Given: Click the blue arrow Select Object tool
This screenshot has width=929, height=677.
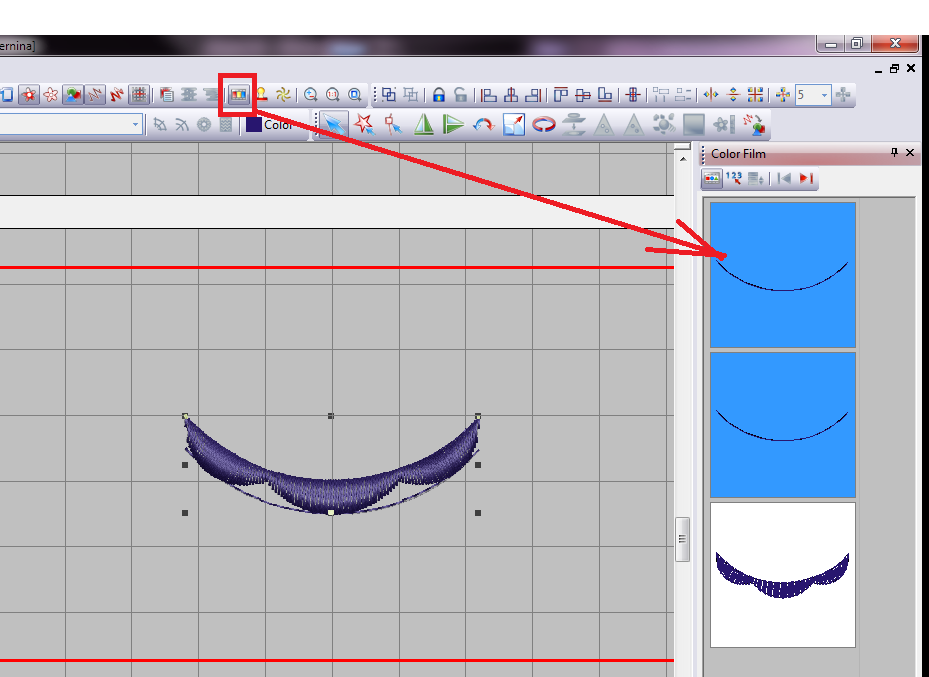Looking at the screenshot, I should 334,124.
